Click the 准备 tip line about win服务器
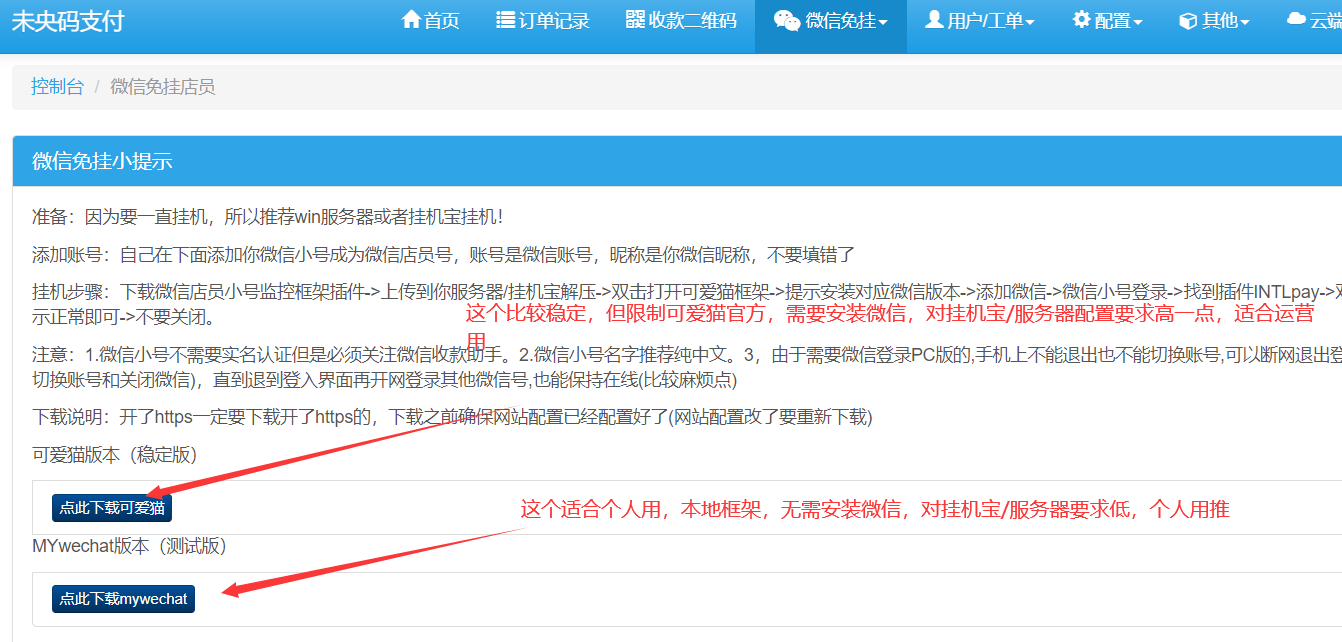The width and height of the screenshot is (1342, 642). [x=267, y=217]
